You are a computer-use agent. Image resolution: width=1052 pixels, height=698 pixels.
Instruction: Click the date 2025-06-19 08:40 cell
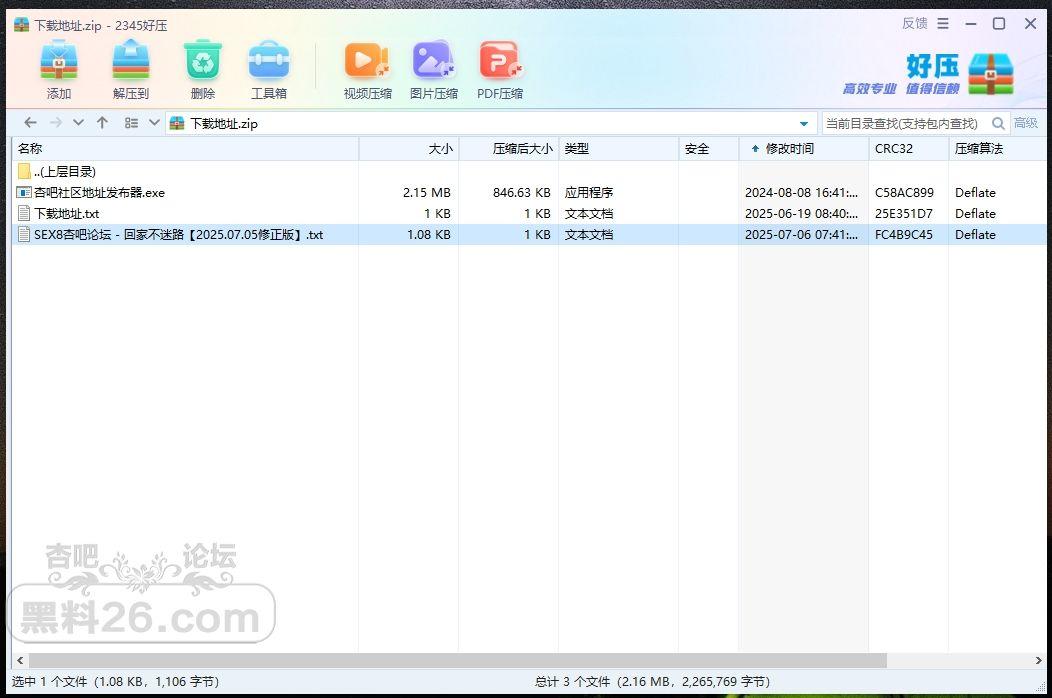coord(801,213)
